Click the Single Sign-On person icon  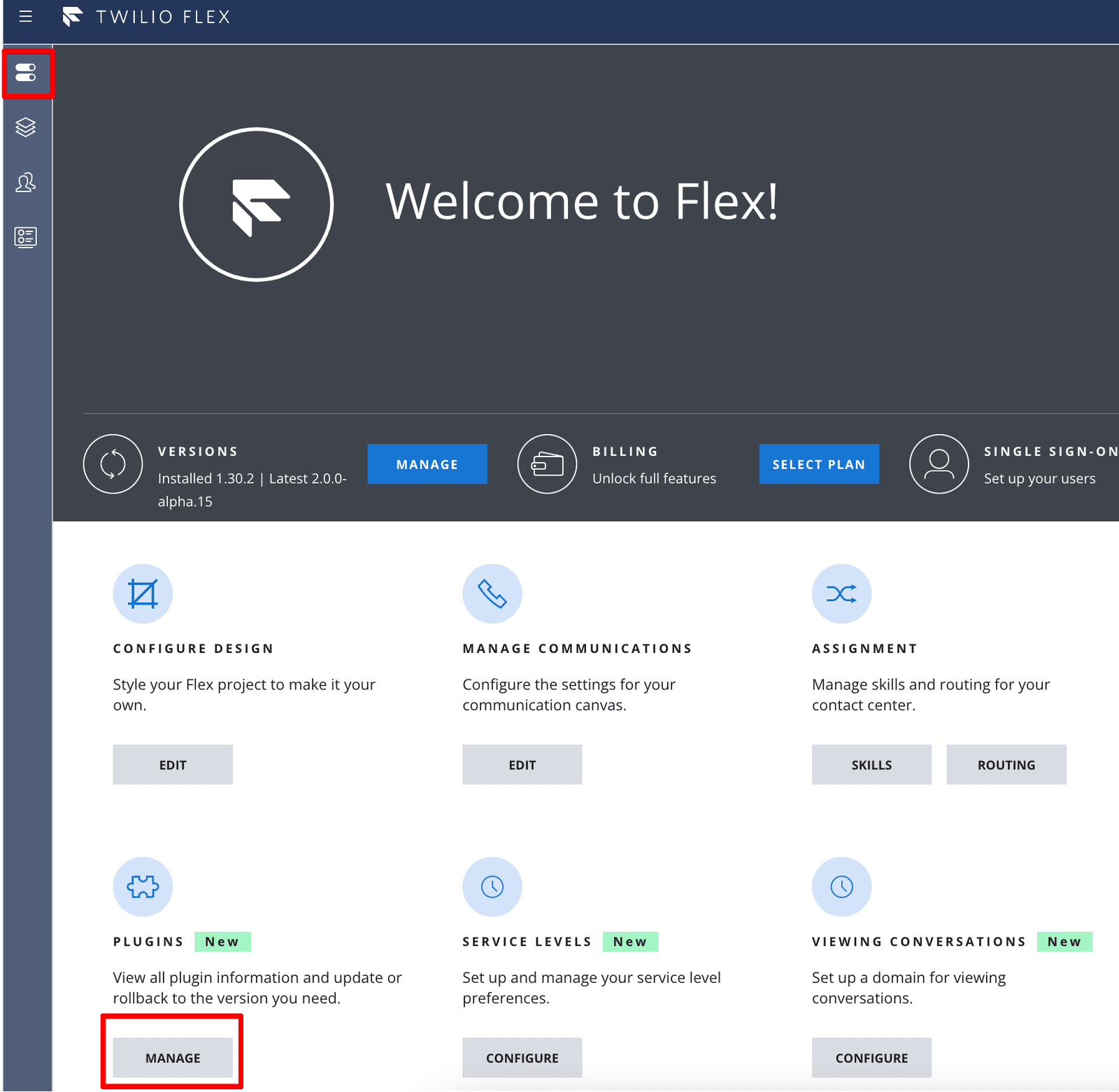click(x=939, y=464)
